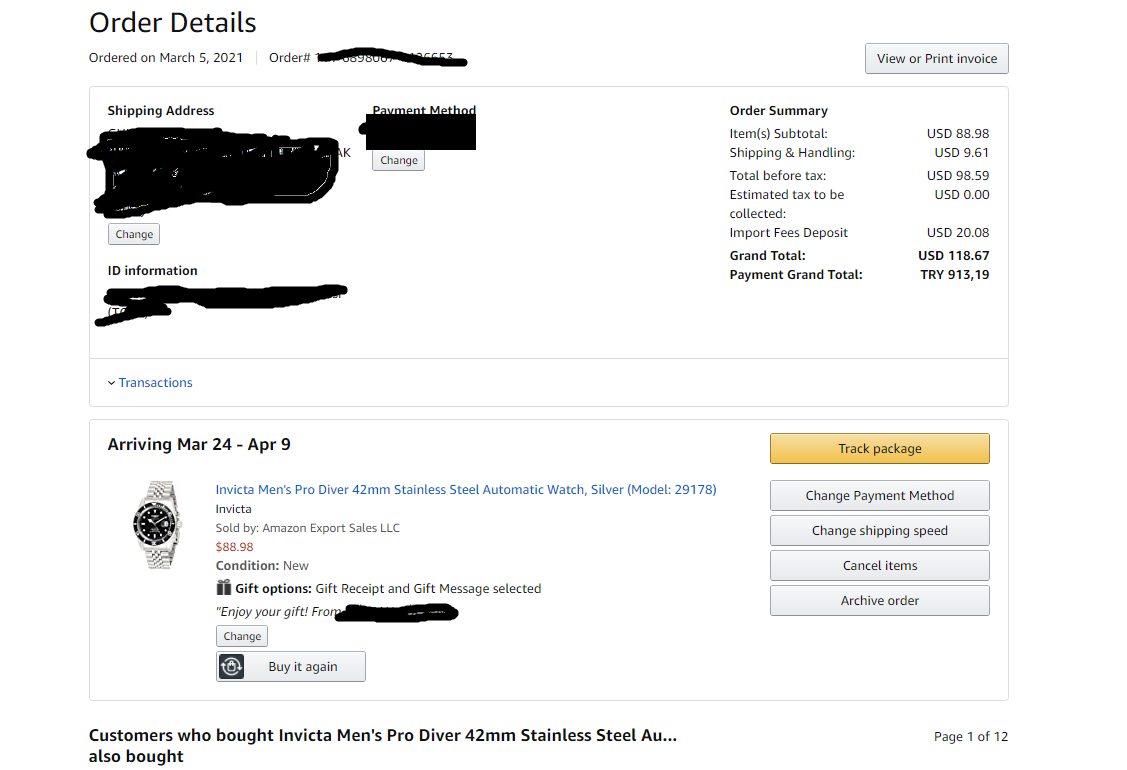Image resolution: width=1127 pixels, height=770 pixels.
Task: Click the Invicta watch product thumbnail
Action: [x=157, y=523]
